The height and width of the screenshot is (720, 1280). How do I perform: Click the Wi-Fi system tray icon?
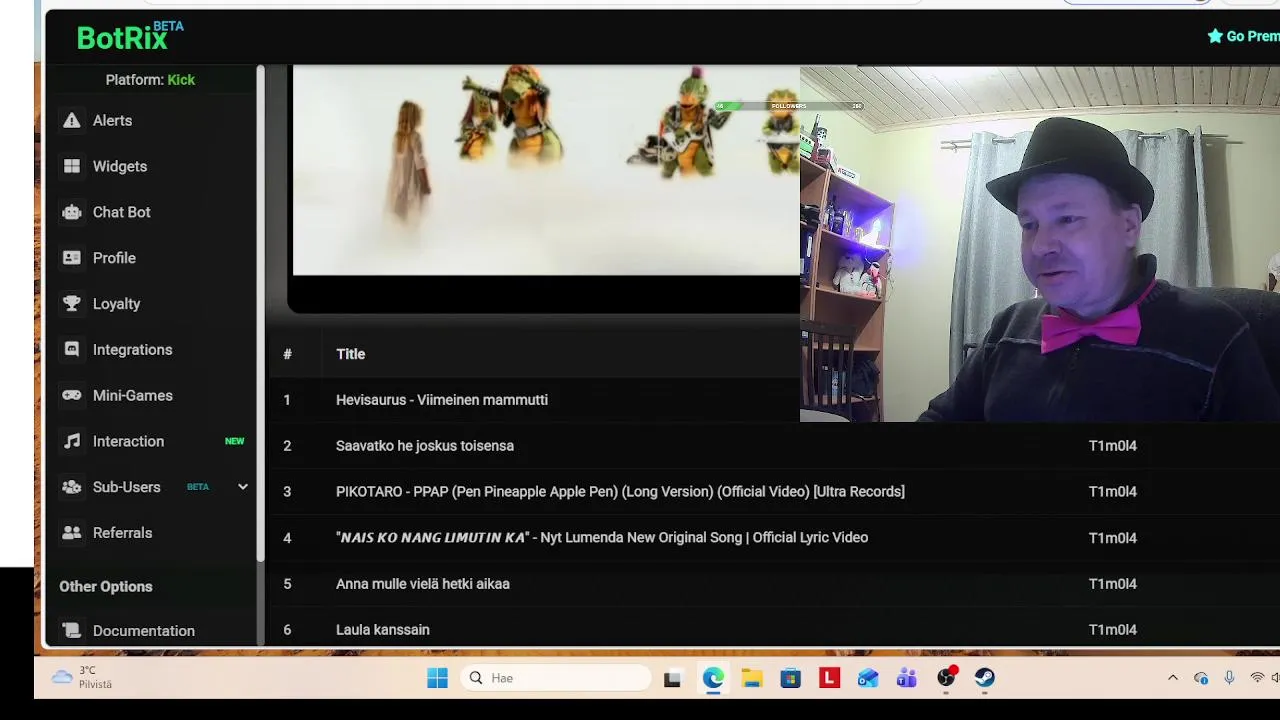[x=1257, y=678]
